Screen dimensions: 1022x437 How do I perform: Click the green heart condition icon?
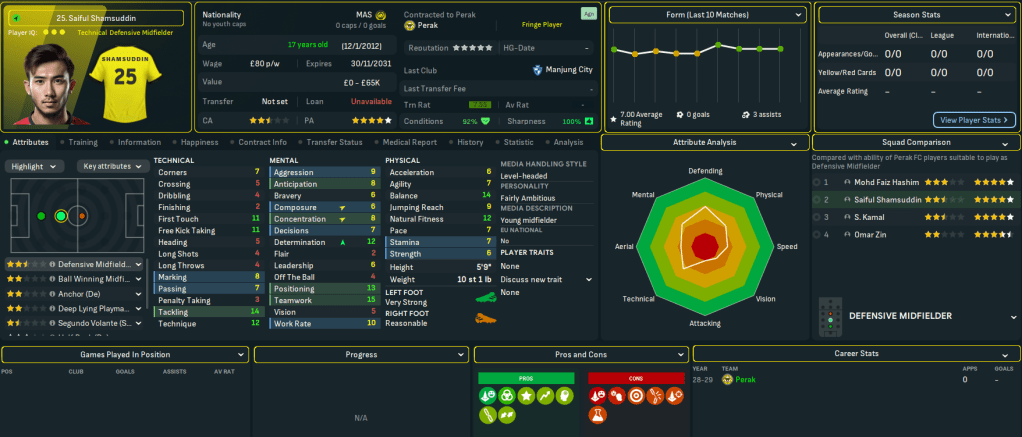pos(486,121)
